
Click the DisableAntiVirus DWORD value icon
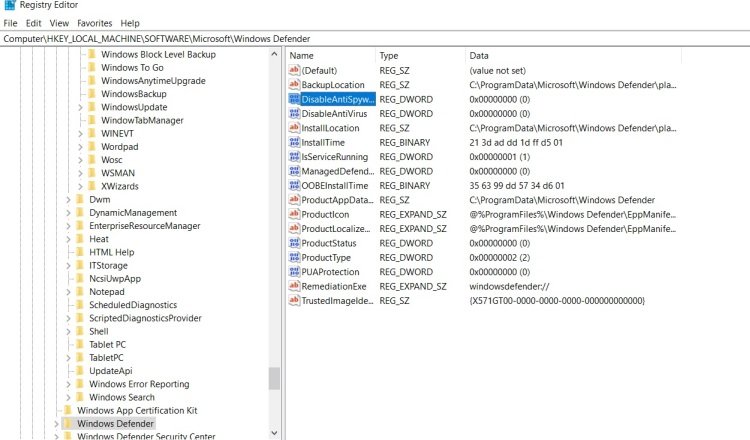tap(294, 113)
